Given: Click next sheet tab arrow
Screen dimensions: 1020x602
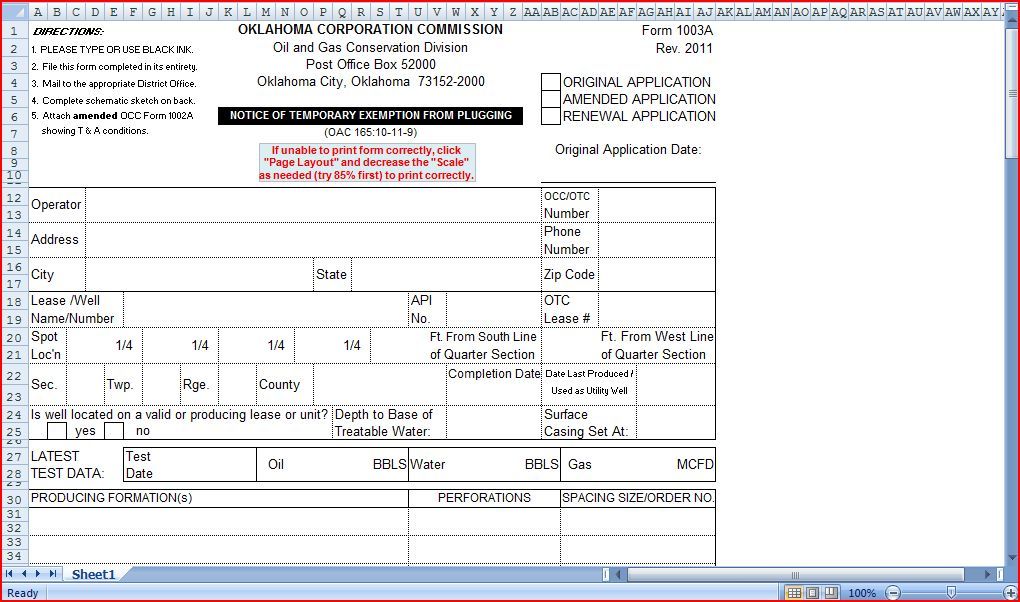Looking at the screenshot, I should [38, 574].
